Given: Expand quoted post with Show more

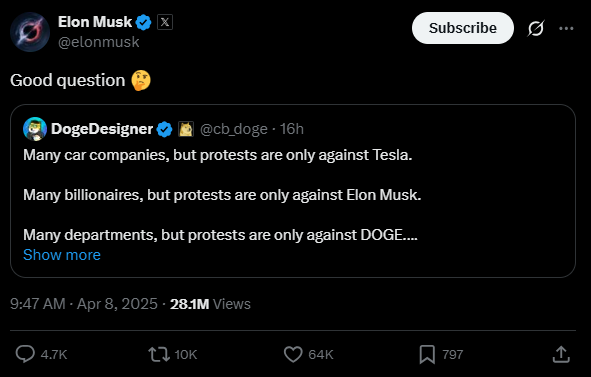Looking at the screenshot, I should tap(62, 255).
